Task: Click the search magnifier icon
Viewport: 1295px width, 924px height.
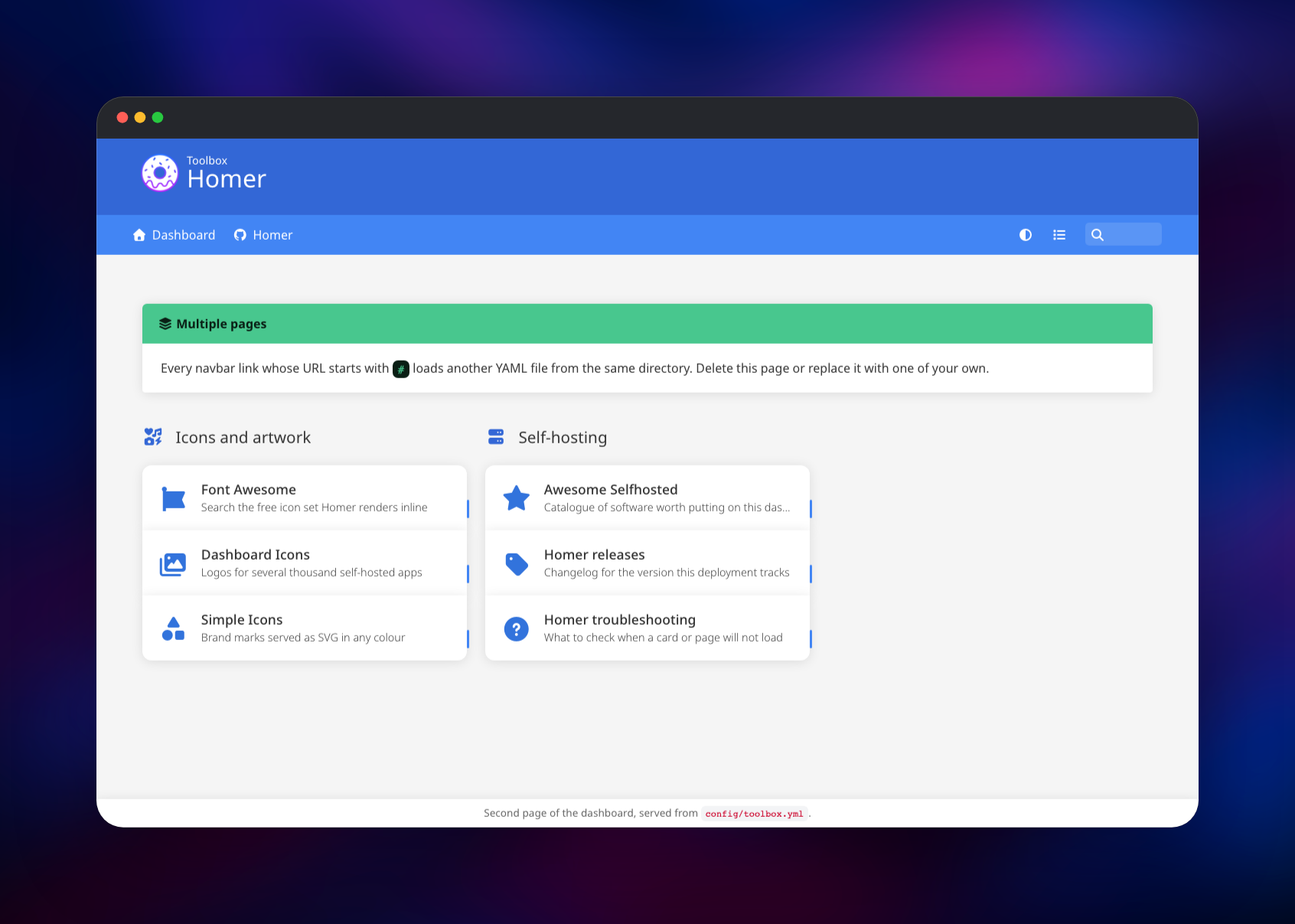Action: [1098, 235]
